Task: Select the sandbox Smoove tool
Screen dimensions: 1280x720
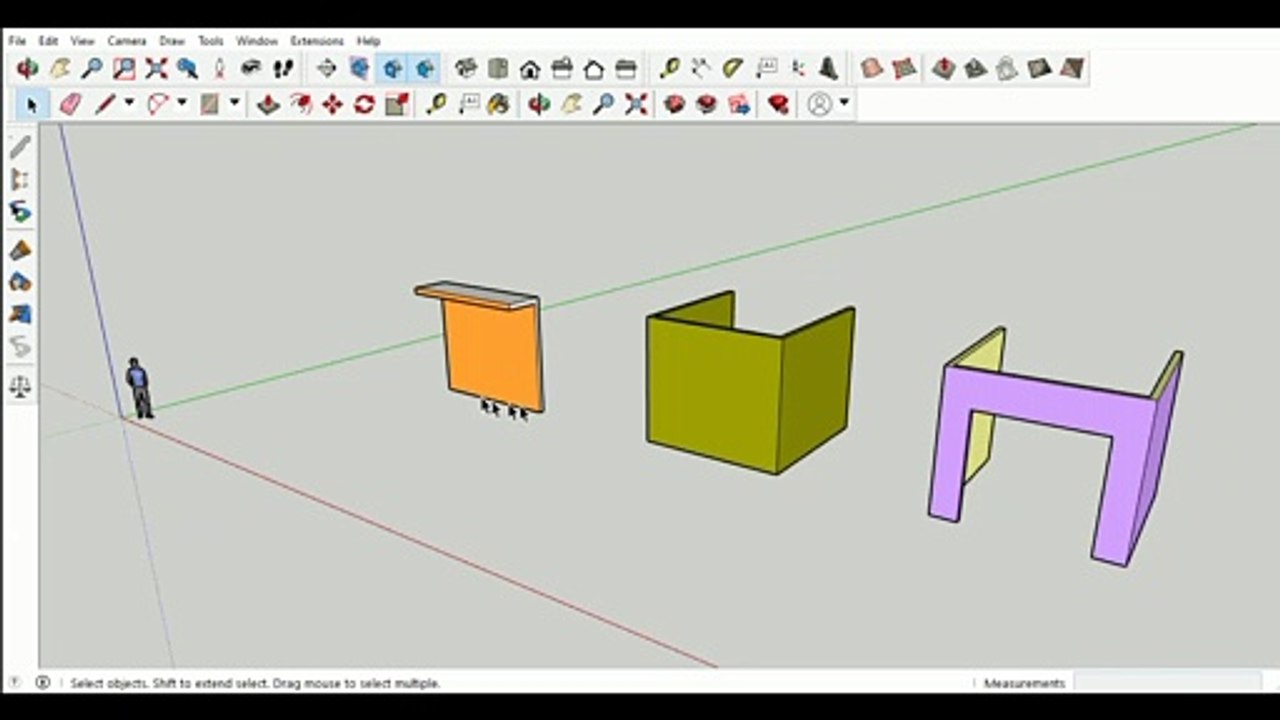Action: (x=943, y=68)
